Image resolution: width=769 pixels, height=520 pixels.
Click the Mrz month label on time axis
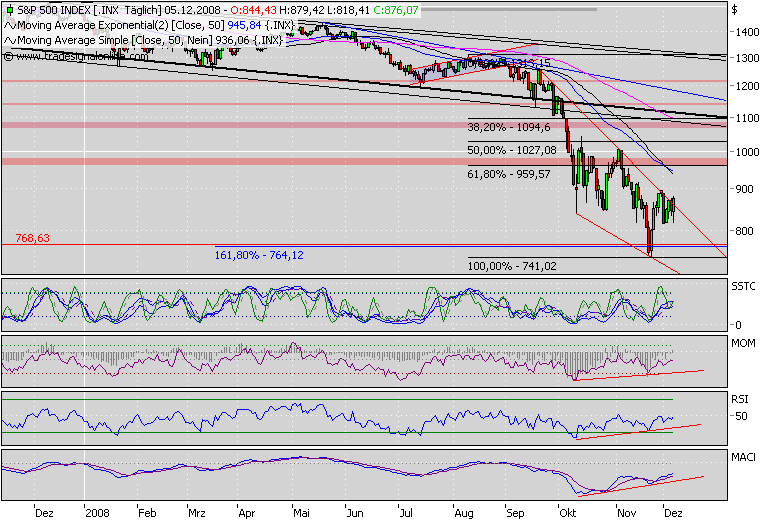coord(197,513)
